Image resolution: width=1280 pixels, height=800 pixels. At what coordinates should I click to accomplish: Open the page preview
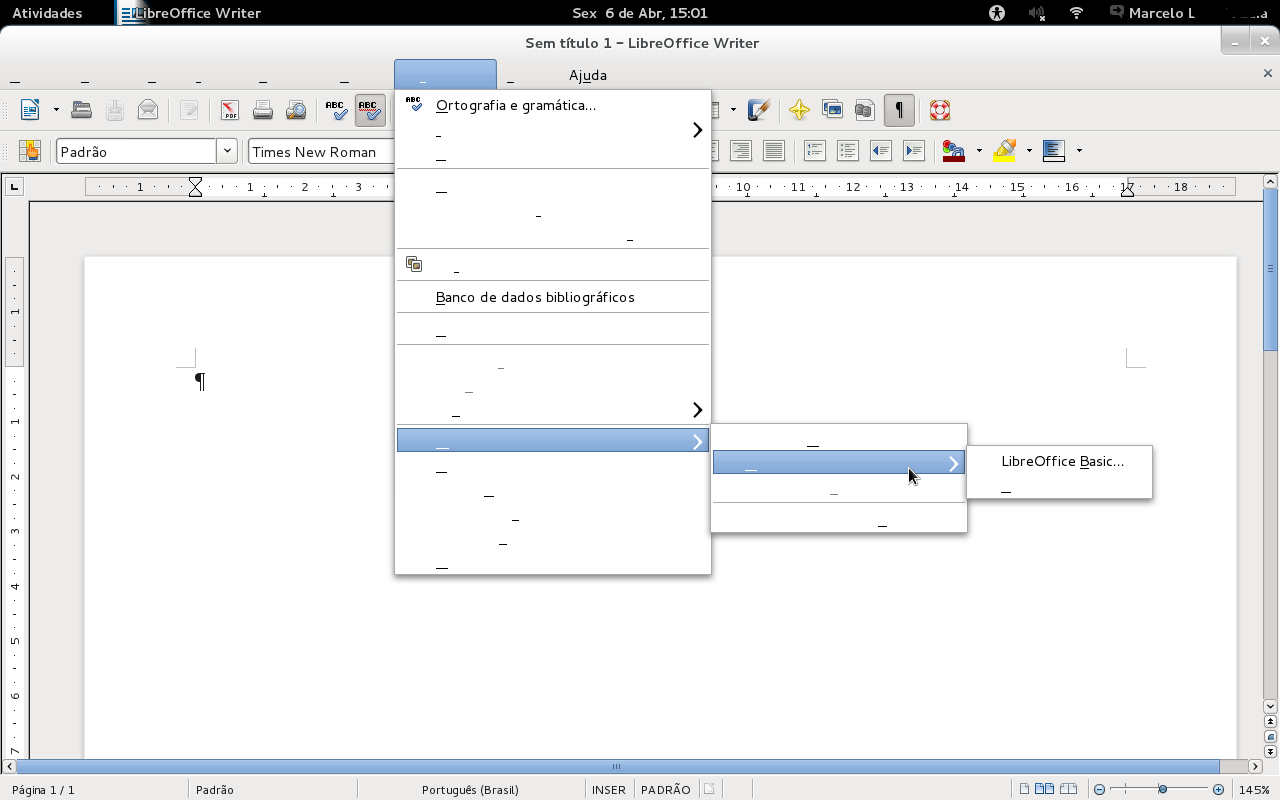coord(296,110)
